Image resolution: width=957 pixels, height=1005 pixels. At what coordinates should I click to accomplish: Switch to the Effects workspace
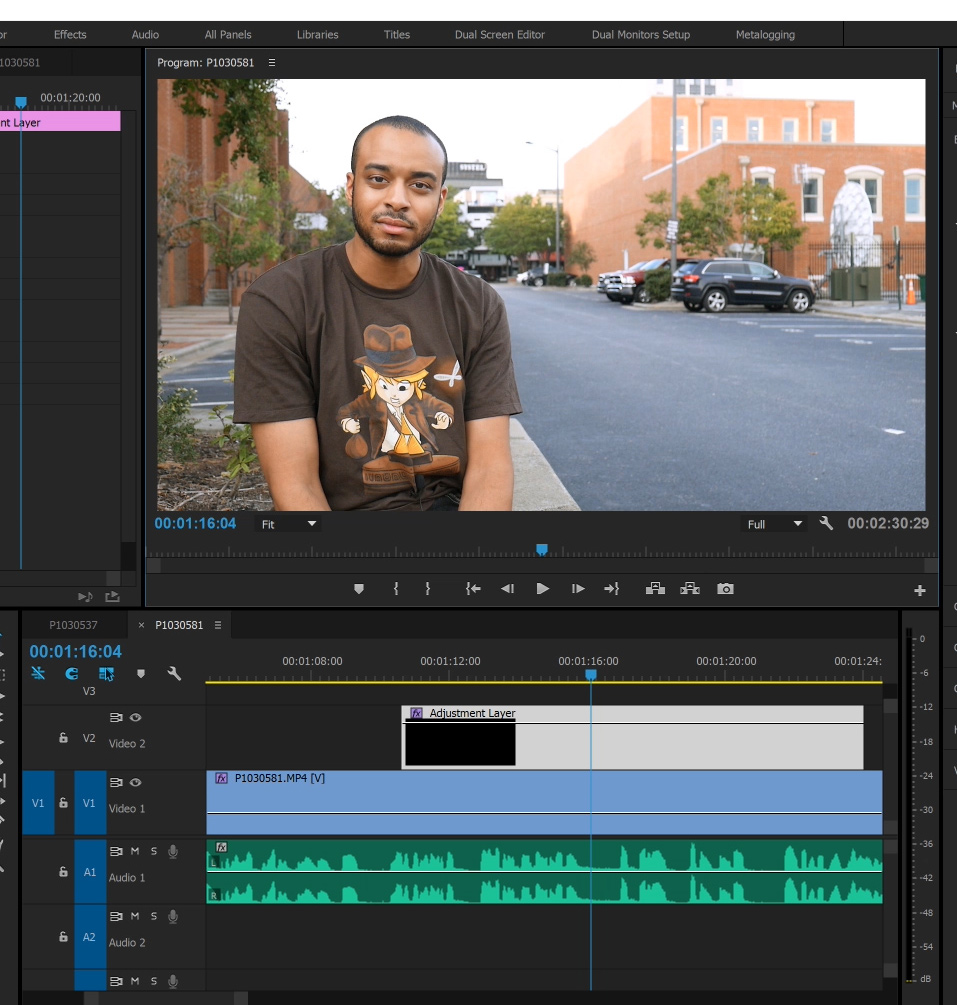point(70,35)
